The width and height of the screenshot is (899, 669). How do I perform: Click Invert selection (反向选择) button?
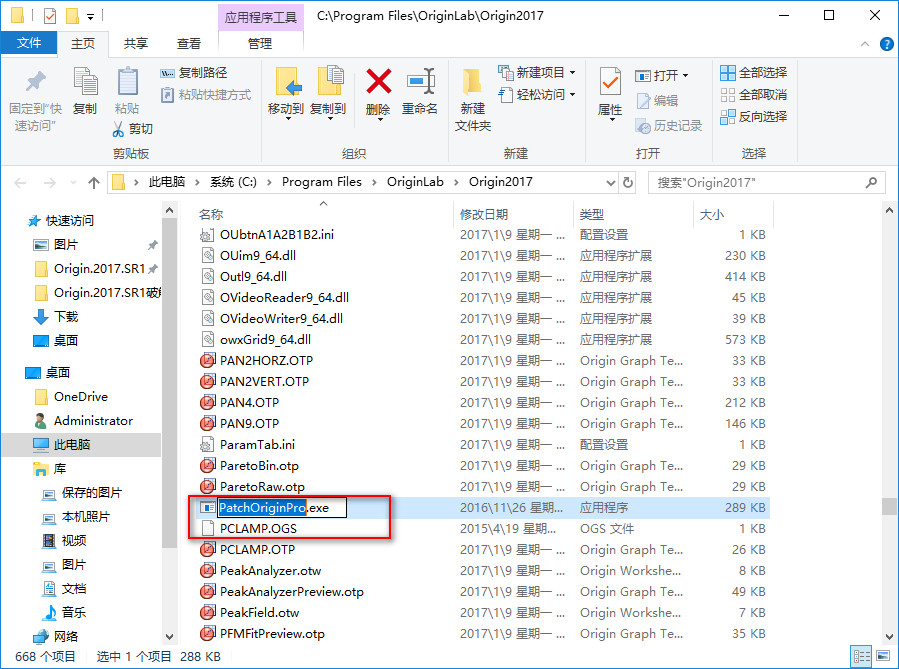coord(753,116)
